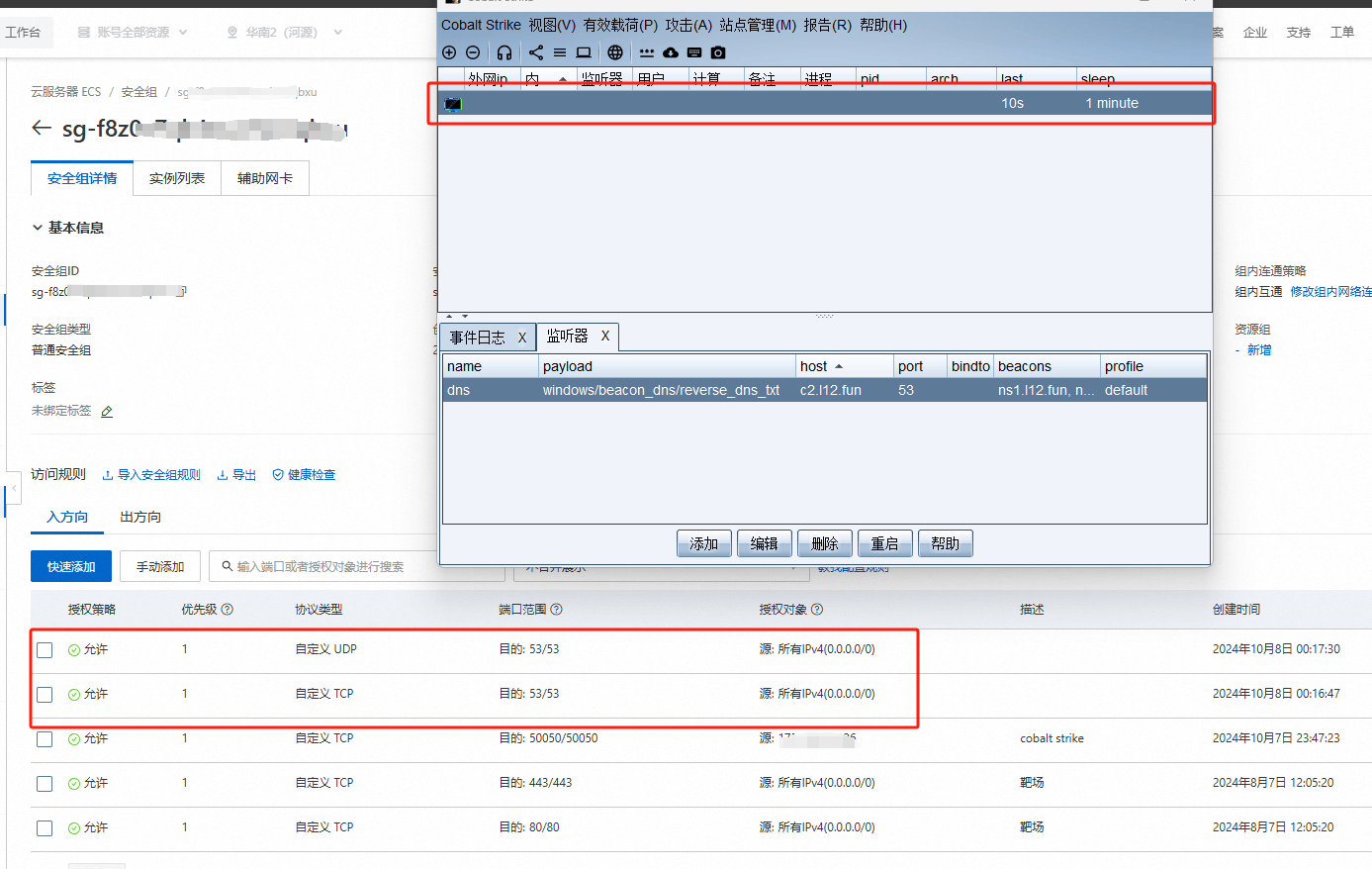Click the 修改组内网络连通策略 link
The image size is (1372, 869).
[x=1330, y=292]
